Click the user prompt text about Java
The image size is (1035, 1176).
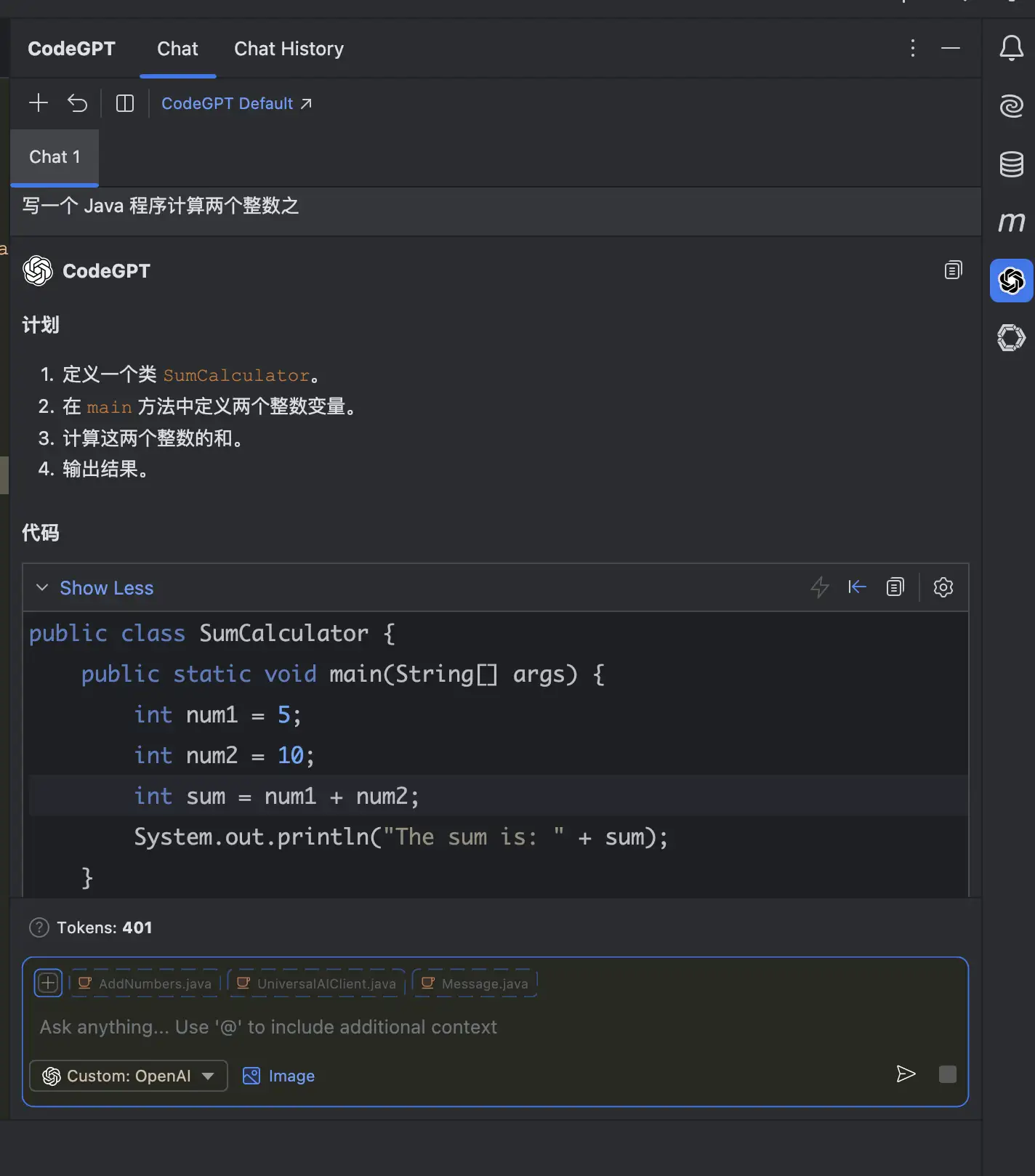tap(161, 206)
